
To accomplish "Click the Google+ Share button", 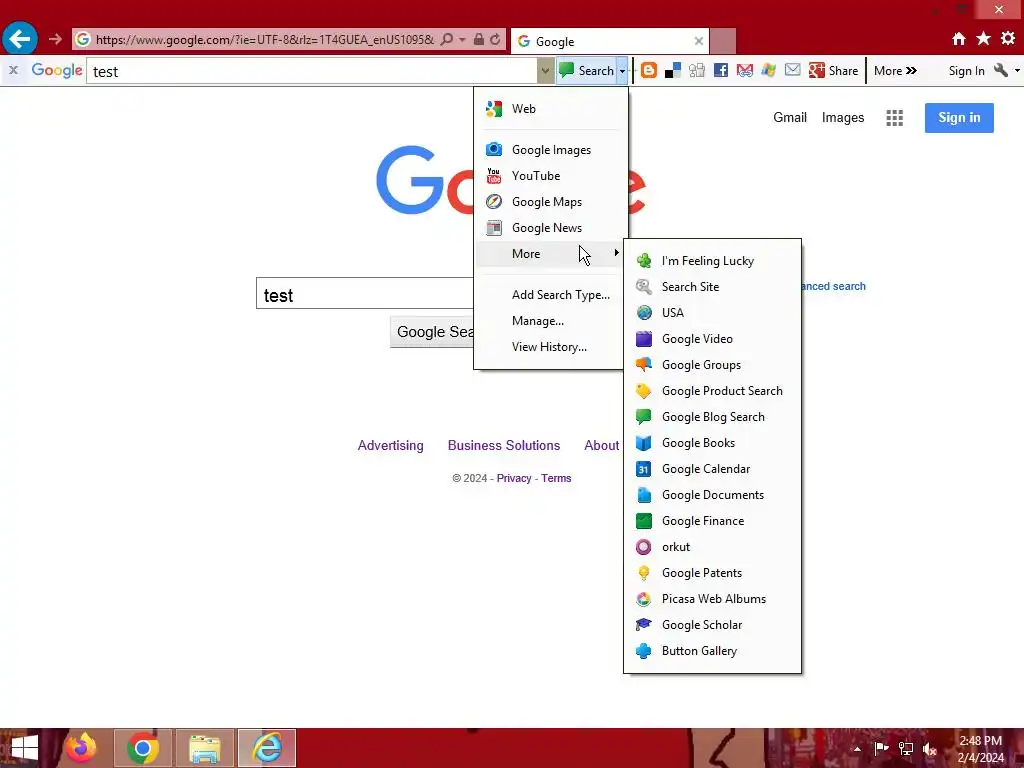I will tap(833, 71).
